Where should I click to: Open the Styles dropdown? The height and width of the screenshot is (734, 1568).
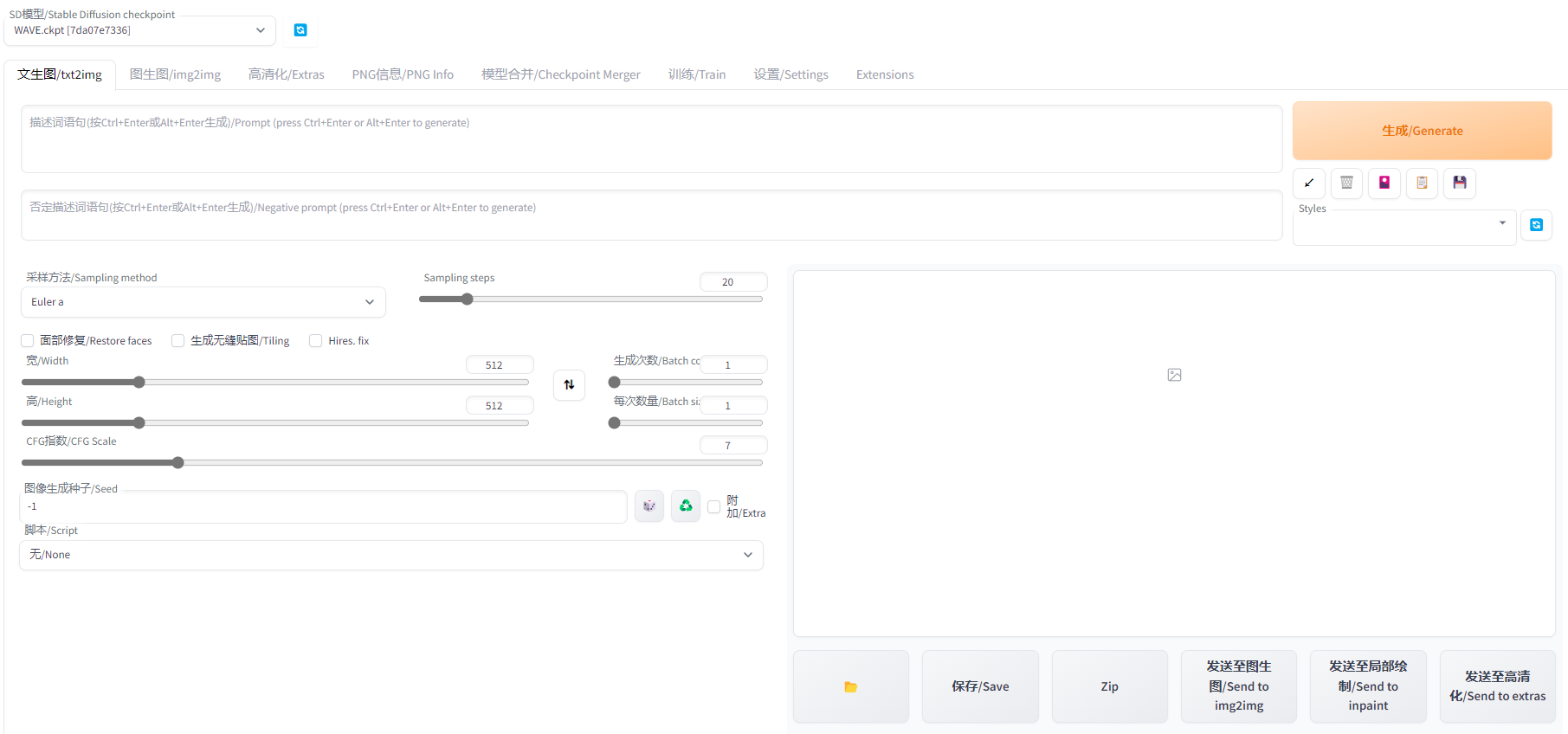(x=1403, y=228)
